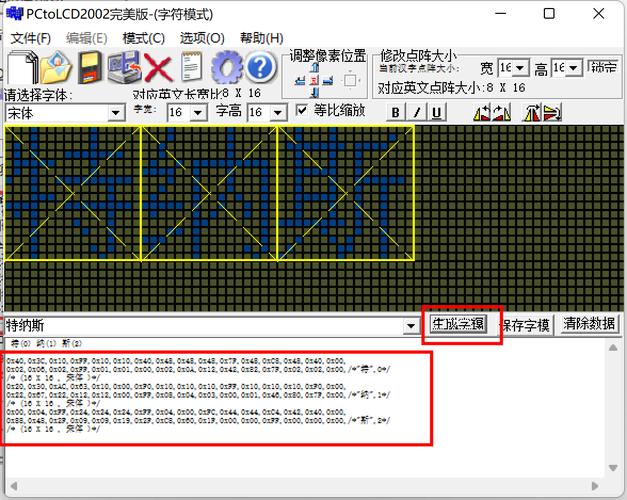This screenshot has width=627, height=500.
Task: Shift pixels up with the up arrow
Action: click(315, 68)
